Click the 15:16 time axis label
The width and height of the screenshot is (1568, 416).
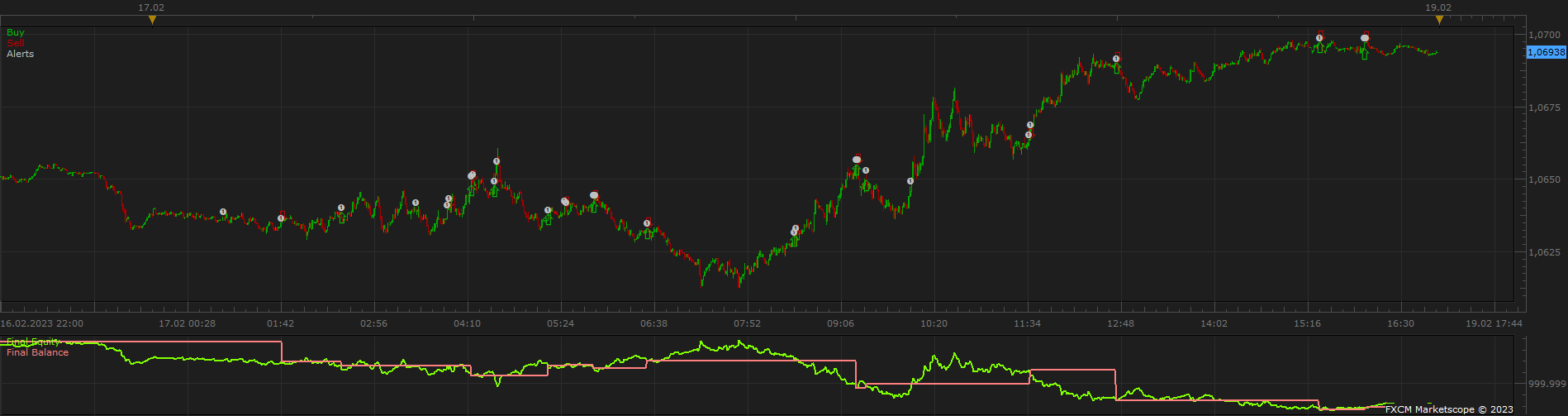coord(1307,323)
